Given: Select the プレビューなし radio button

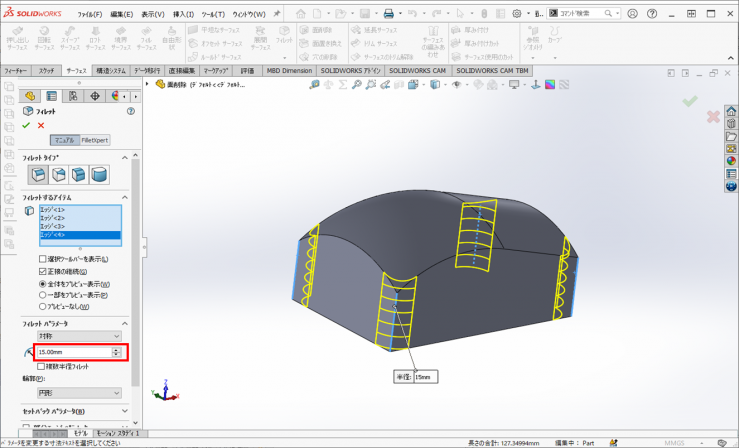Looking at the screenshot, I should tap(43, 307).
